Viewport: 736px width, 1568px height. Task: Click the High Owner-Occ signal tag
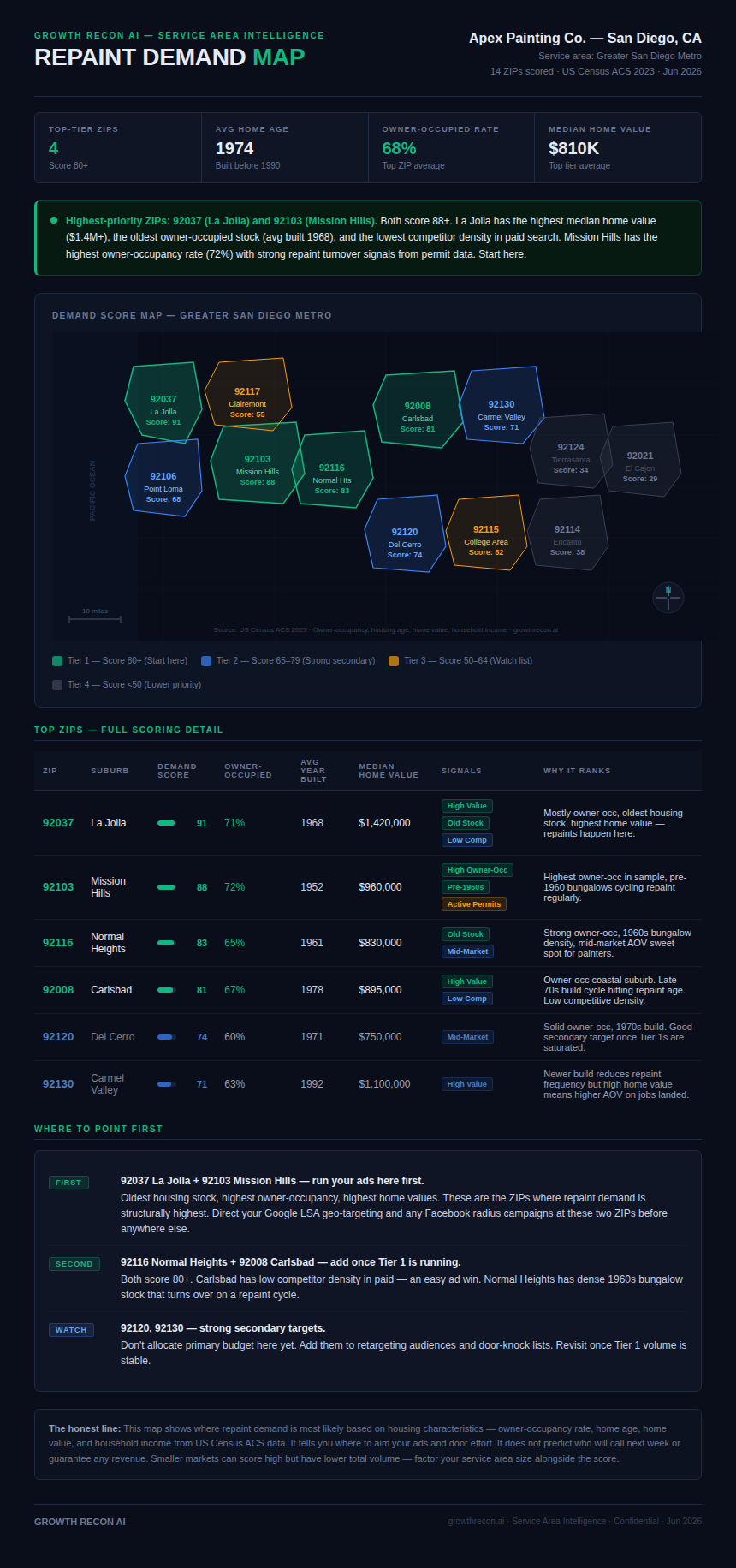coord(478,870)
